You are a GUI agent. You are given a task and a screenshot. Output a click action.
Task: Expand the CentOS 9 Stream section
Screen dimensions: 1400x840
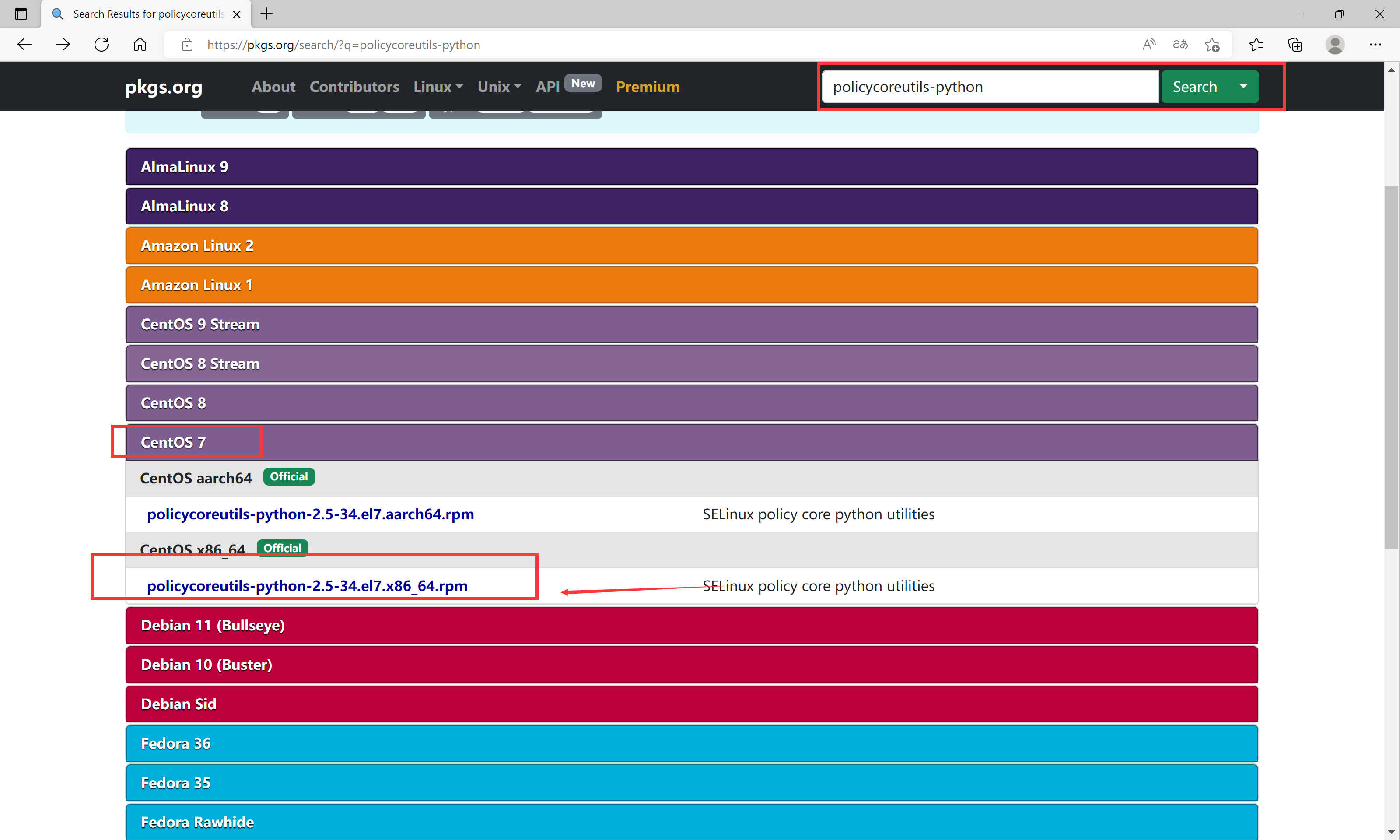pyautogui.click(x=692, y=324)
